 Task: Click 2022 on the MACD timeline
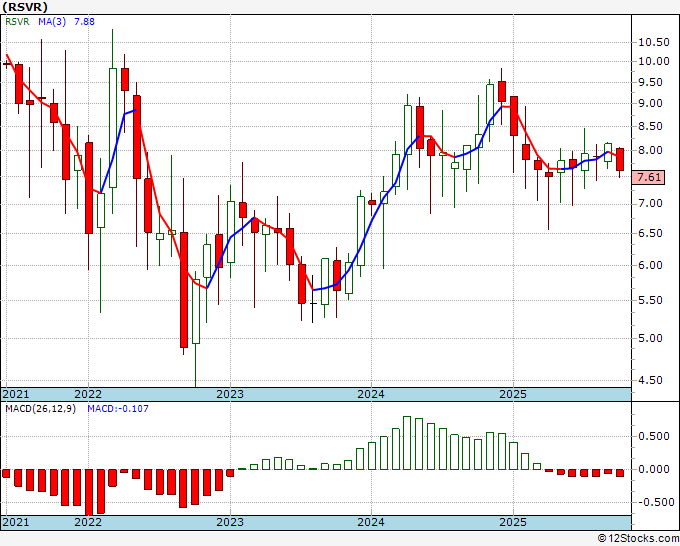(x=88, y=522)
